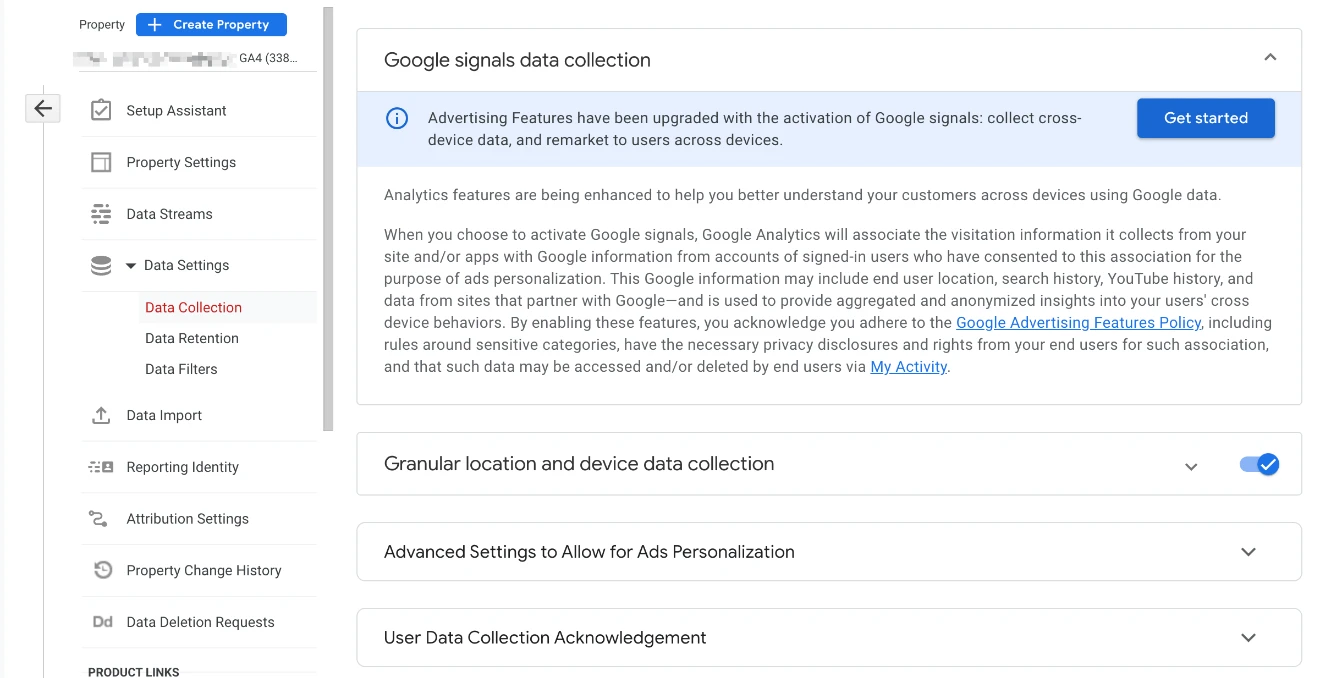
Task: Toggle Granular location and device data collection
Action: (1259, 464)
